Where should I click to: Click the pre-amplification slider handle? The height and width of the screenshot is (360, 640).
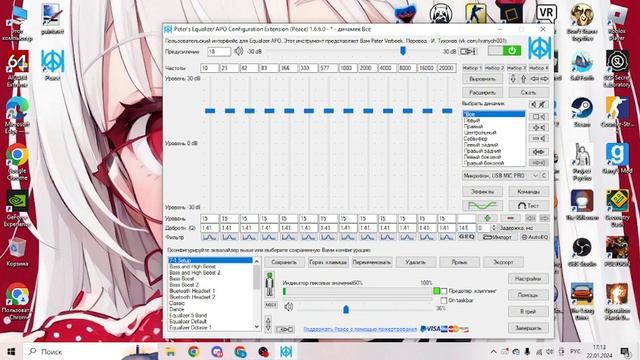coord(403,51)
